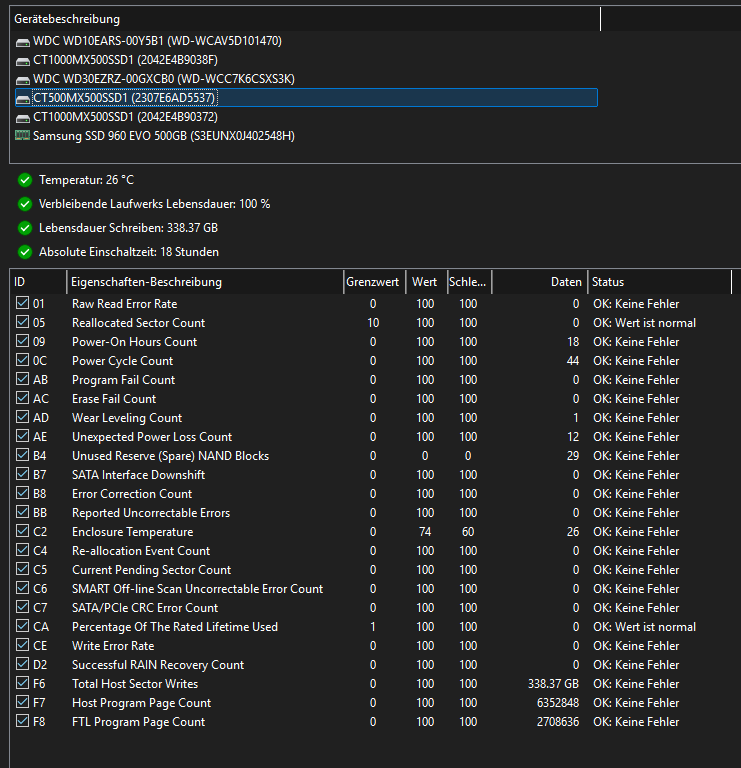Screen dimensions: 741x768
Task: Select row 'Current Pending Sector Count'
Action: (x=372, y=570)
